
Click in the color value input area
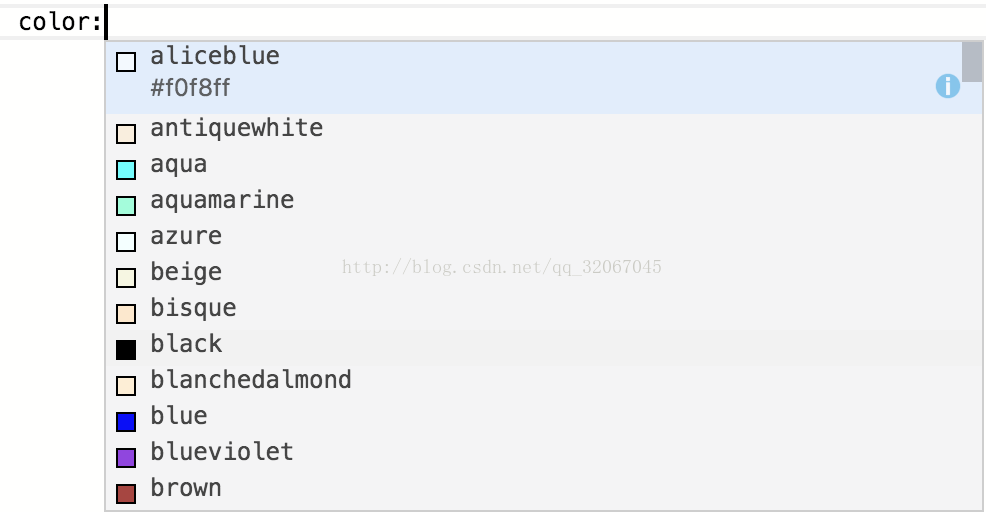point(546,21)
